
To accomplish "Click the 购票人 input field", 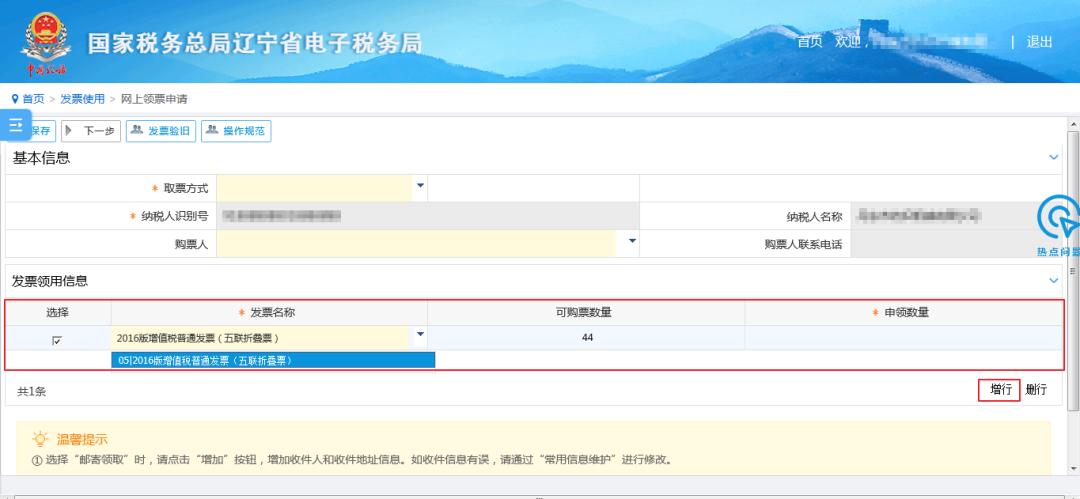I will pos(416,243).
